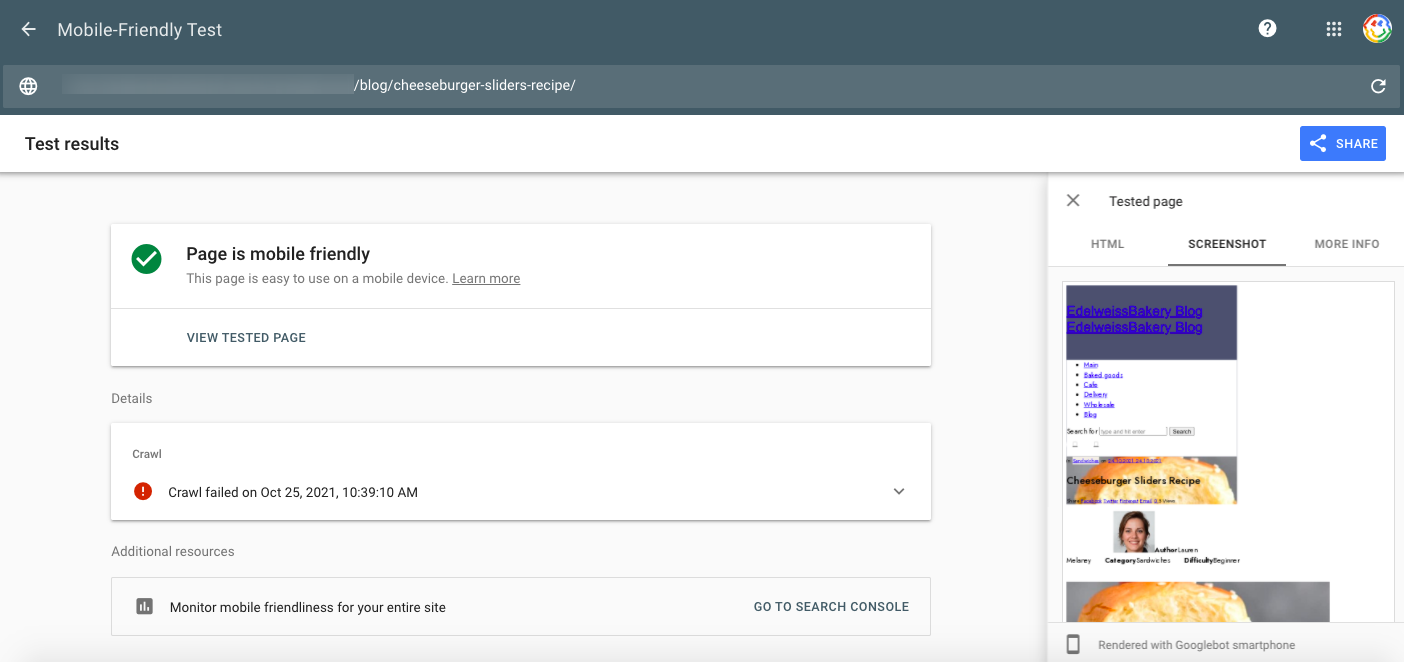Click the green mobile friendly checkmark
This screenshot has height=662, width=1404.
(x=147, y=260)
